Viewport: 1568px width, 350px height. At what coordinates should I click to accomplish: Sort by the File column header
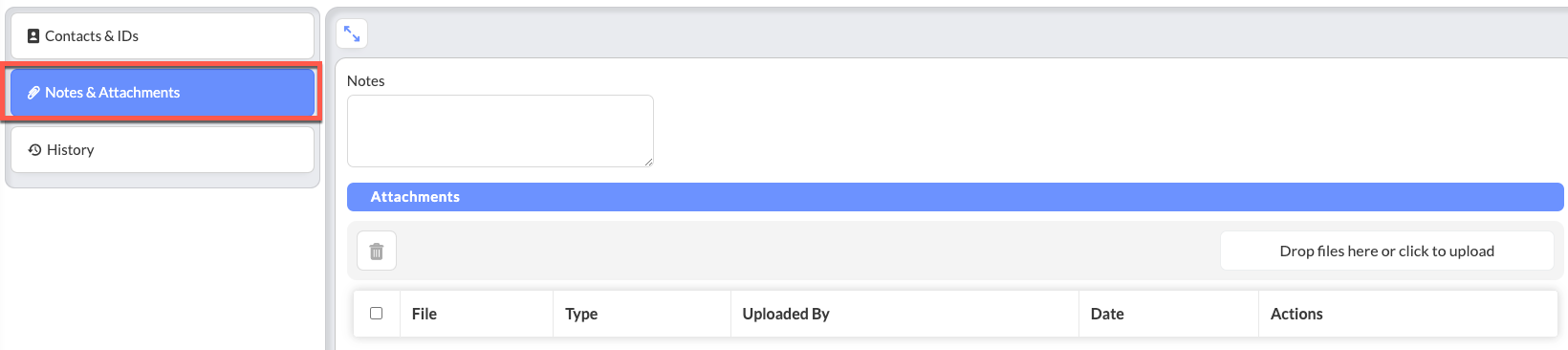[425, 314]
